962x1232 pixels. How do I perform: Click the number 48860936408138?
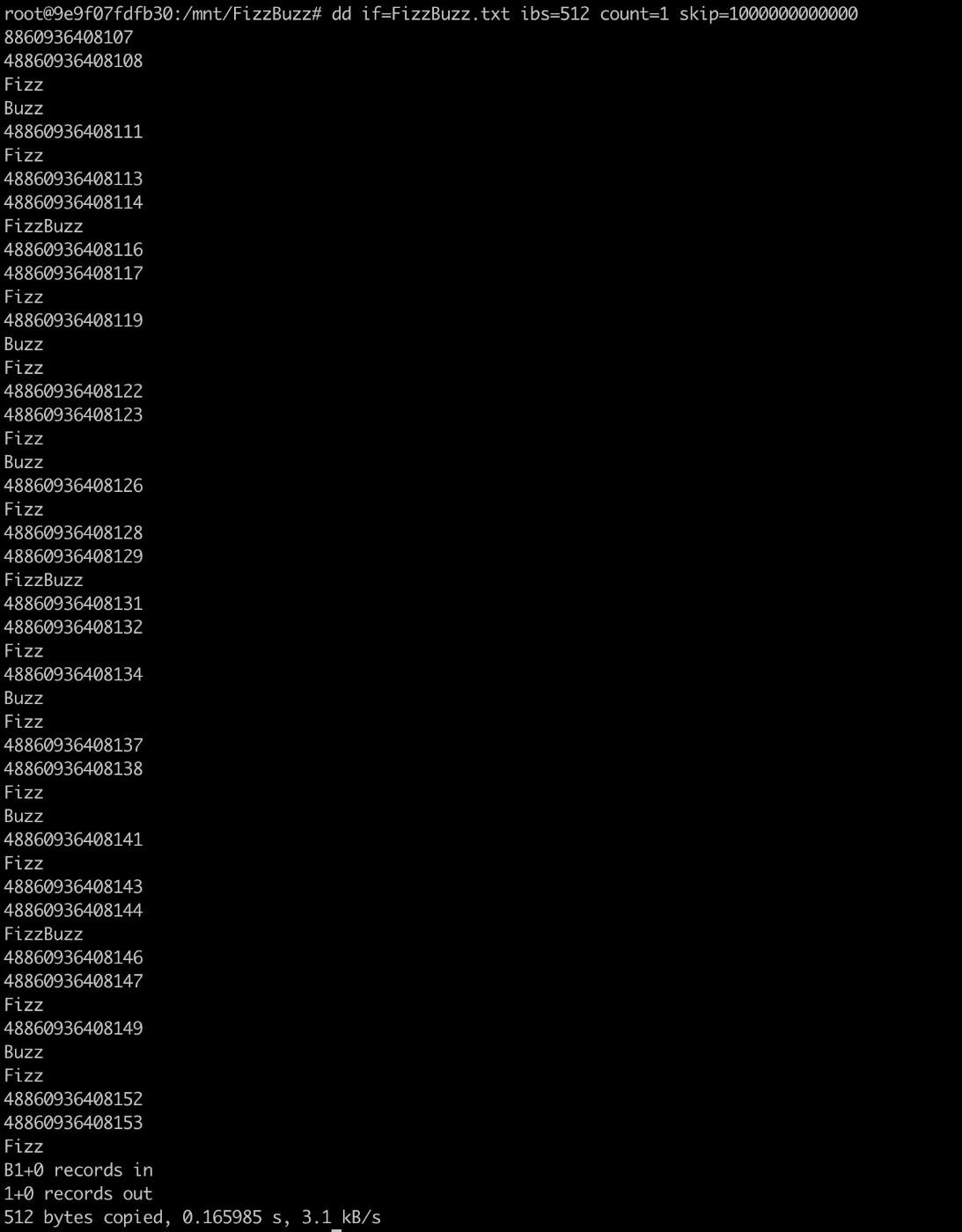73,768
